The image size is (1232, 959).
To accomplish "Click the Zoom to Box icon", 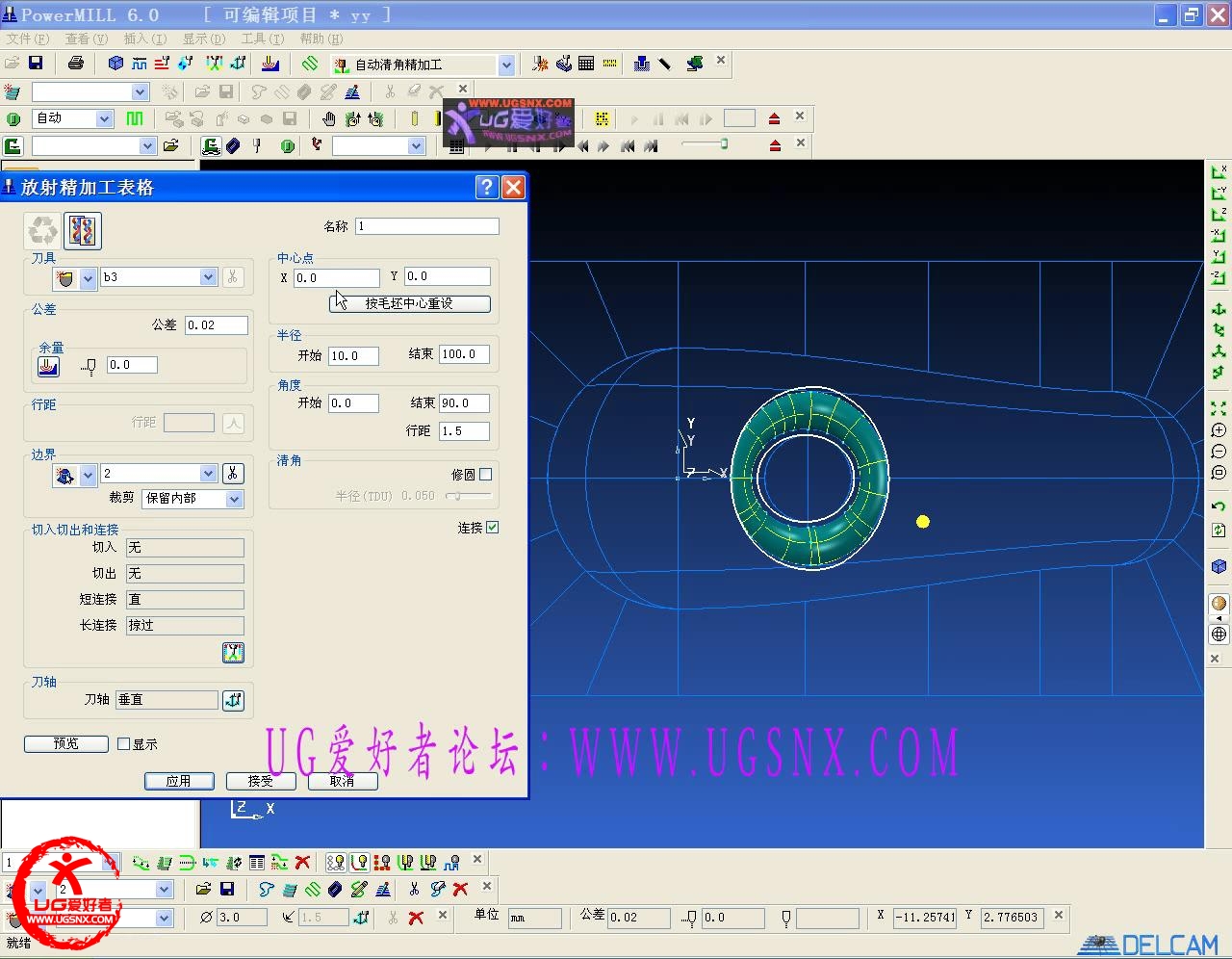I will pyautogui.click(x=1219, y=473).
